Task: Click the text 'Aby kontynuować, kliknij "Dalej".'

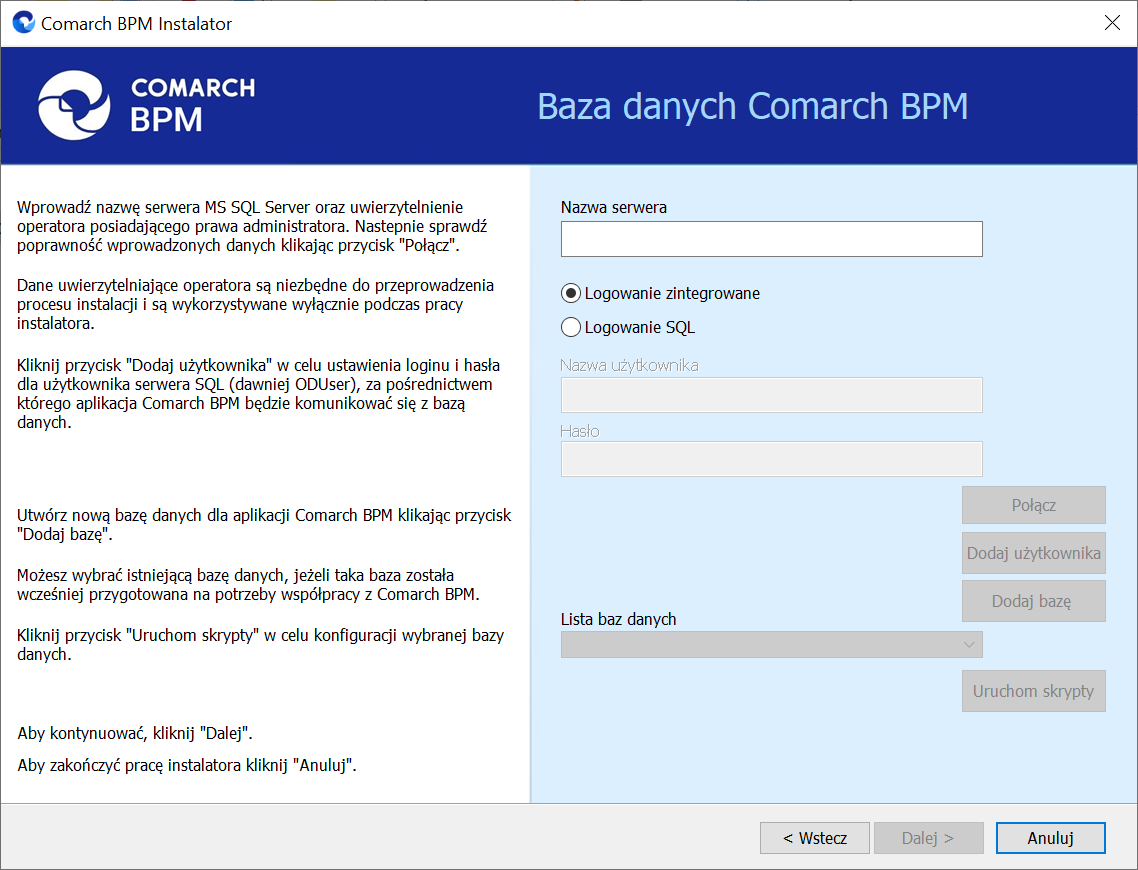Action: coord(135,733)
